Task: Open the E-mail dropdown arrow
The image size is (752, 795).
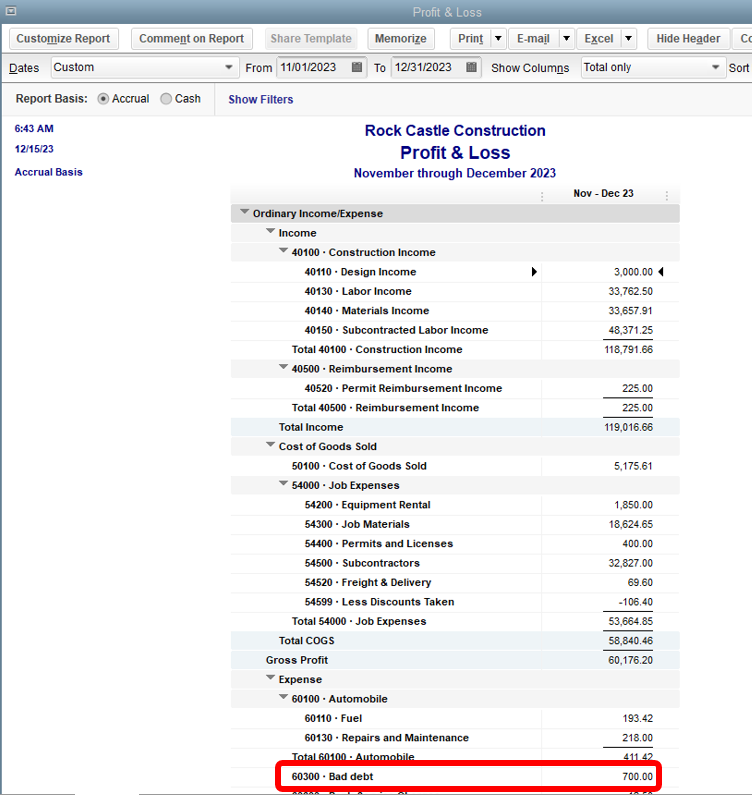Action: click(x=566, y=39)
